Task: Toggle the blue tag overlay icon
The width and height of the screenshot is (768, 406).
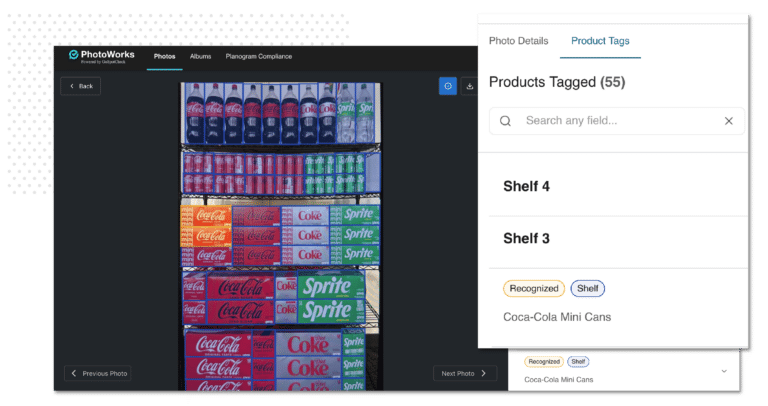Action: point(448,86)
